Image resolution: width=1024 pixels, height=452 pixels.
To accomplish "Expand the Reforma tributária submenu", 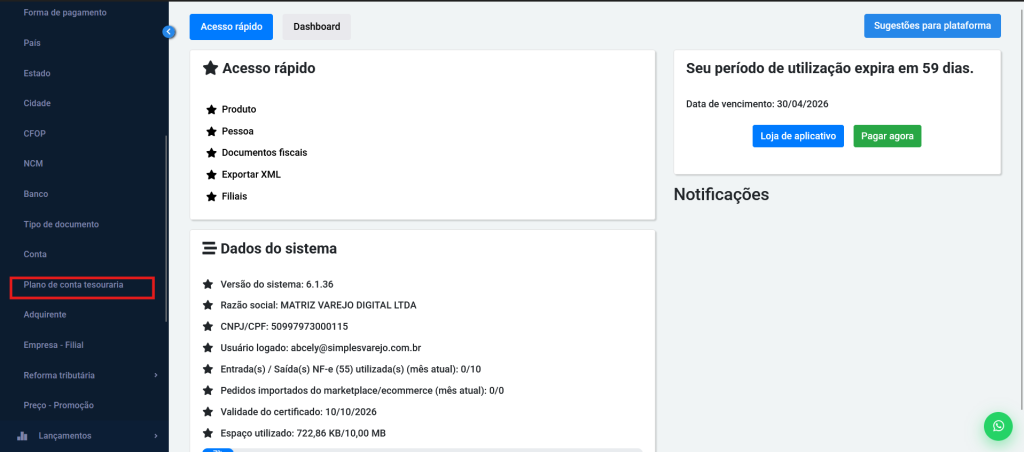I will click(x=155, y=375).
